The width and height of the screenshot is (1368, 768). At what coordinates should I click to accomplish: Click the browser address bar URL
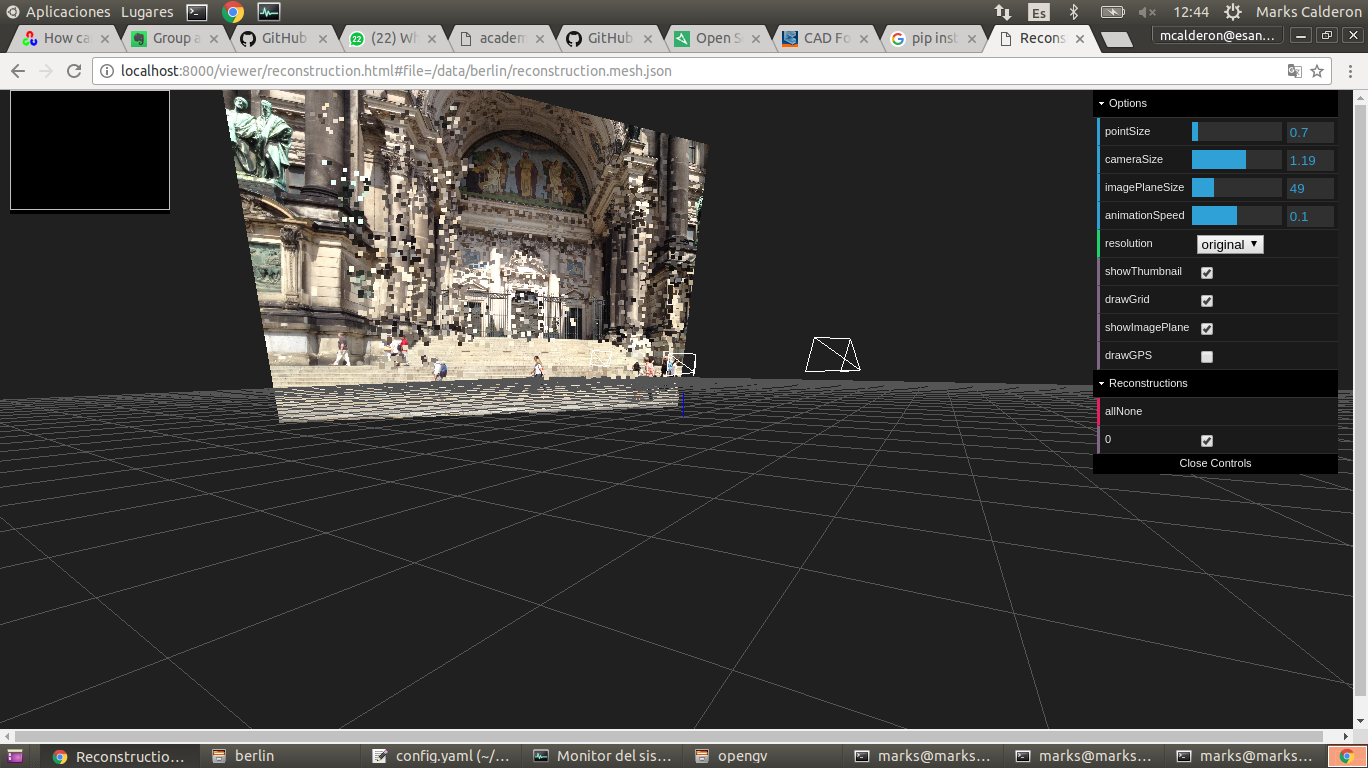click(x=396, y=71)
